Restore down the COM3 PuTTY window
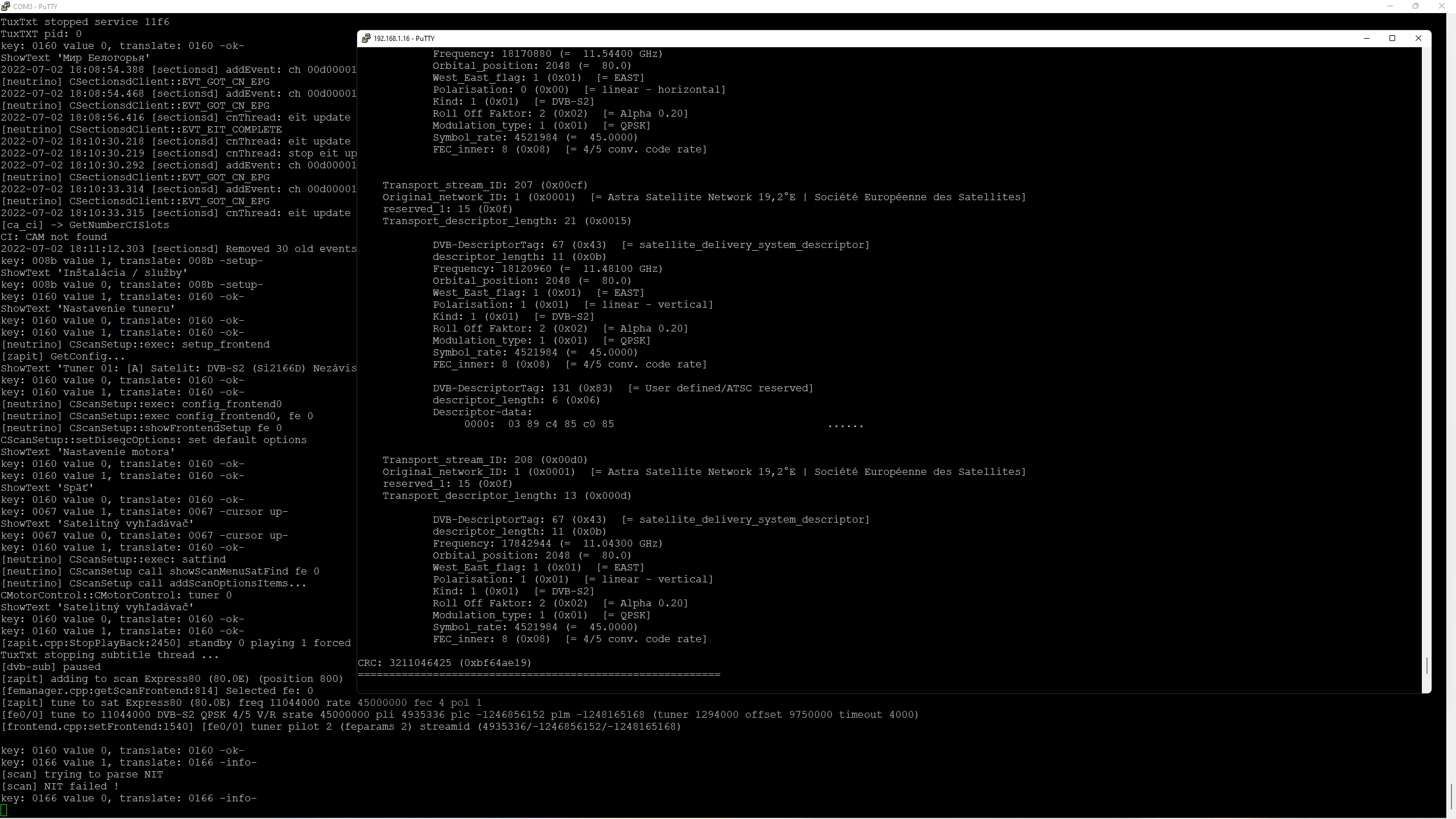The image size is (1456, 819). pyautogui.click(x=1416, y=6)
